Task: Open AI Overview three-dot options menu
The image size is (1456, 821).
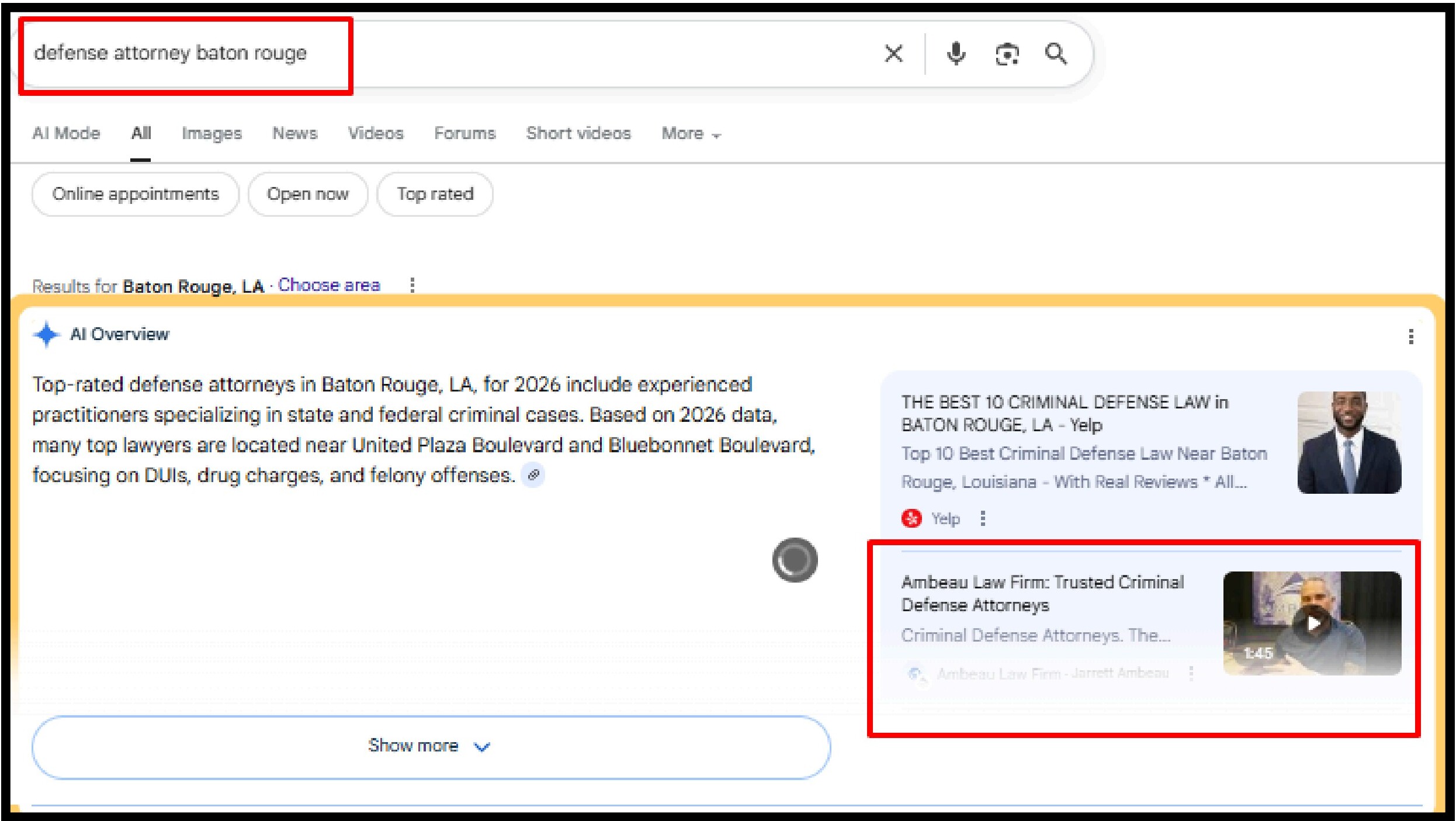Action: [x=1411, y=337]
